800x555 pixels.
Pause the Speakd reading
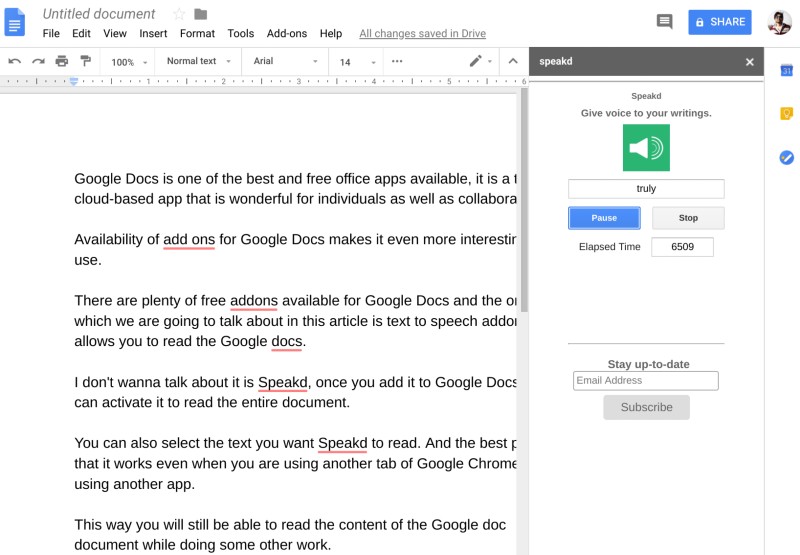(x=604, y=218)
